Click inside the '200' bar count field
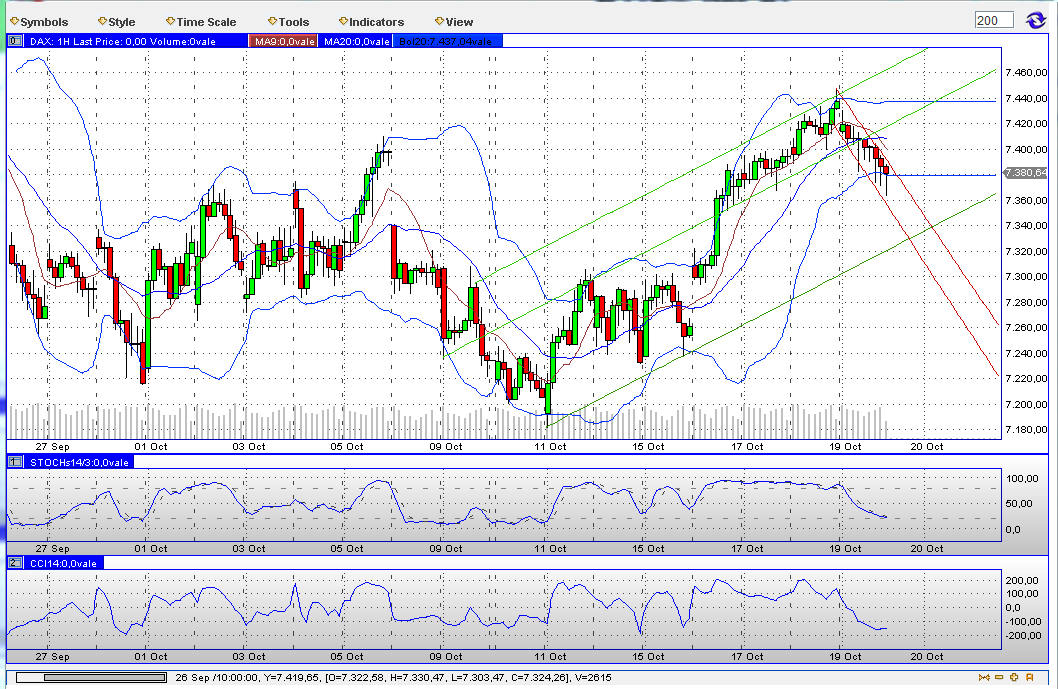 993,19
